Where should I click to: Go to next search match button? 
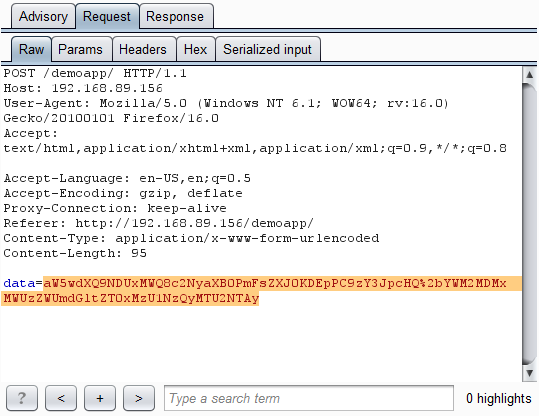click(139, 398)
